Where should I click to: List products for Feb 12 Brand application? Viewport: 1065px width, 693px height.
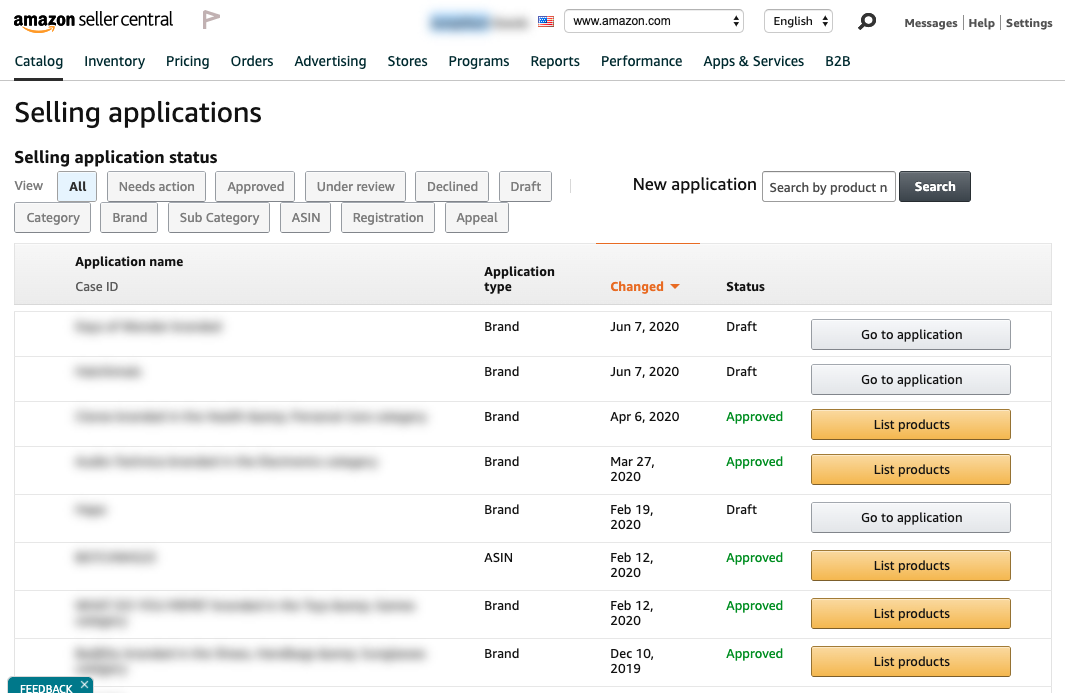911,614
